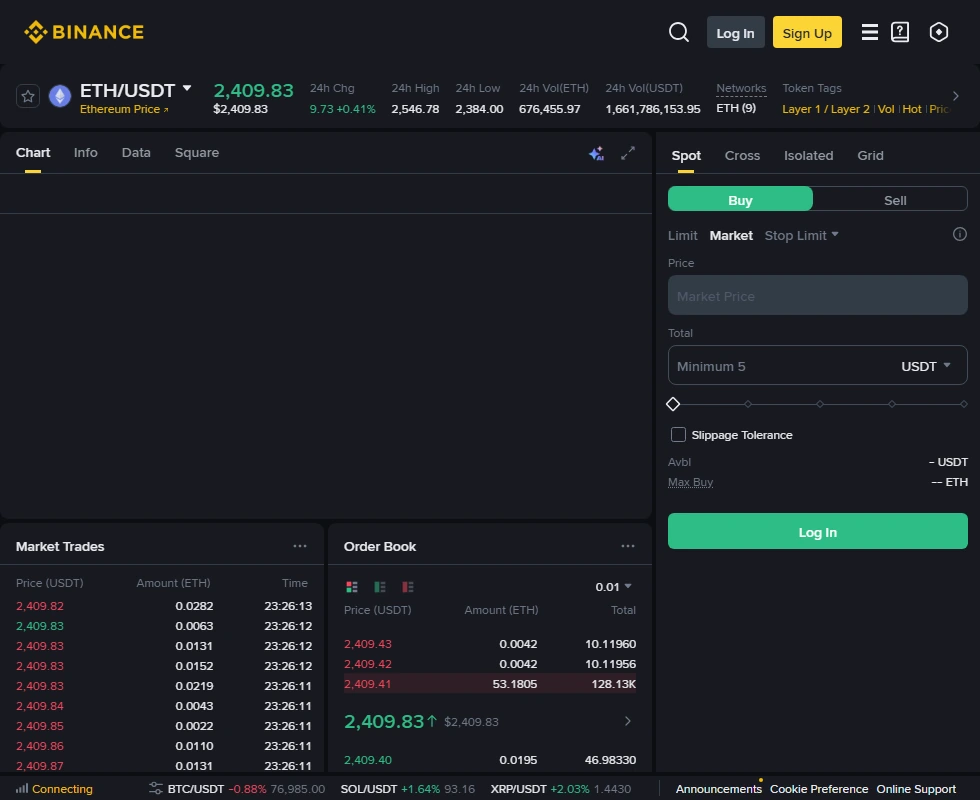The width and height of the screenshot is (980, 800).
Task: Open the Max Buy info link
Action: pyautogui.click(x=690, y=482)
